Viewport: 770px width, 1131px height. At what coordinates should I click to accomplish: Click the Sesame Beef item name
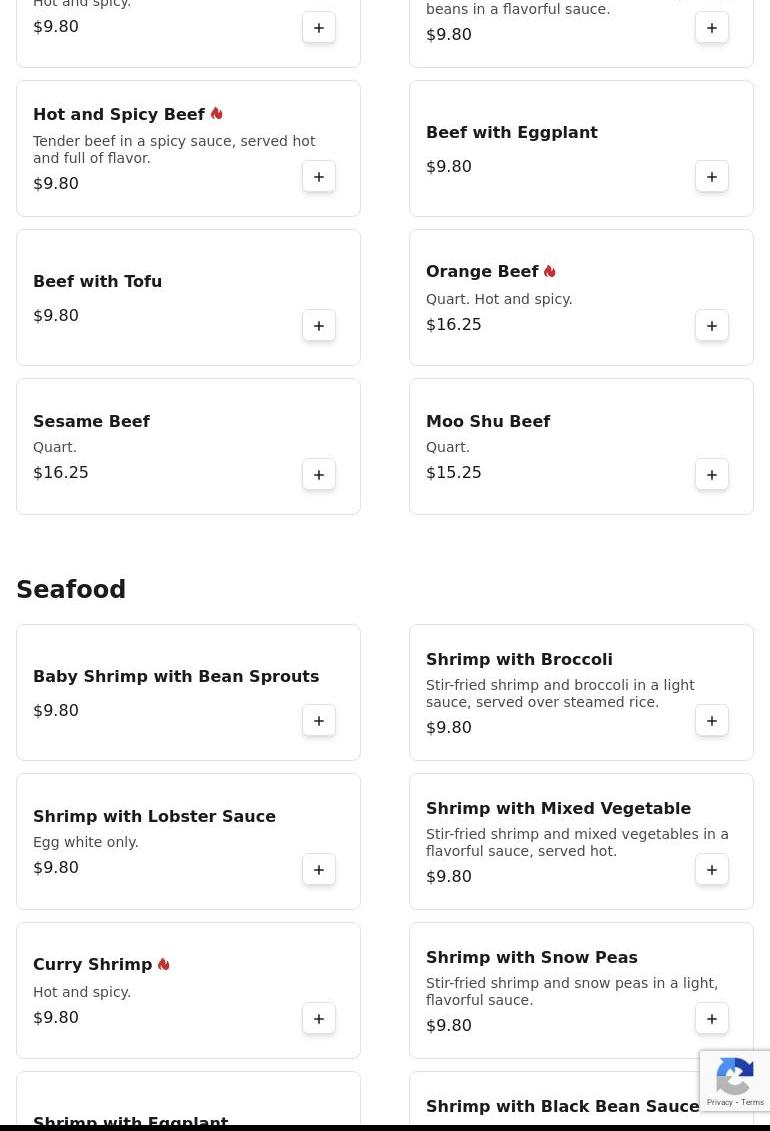(91, 422)
